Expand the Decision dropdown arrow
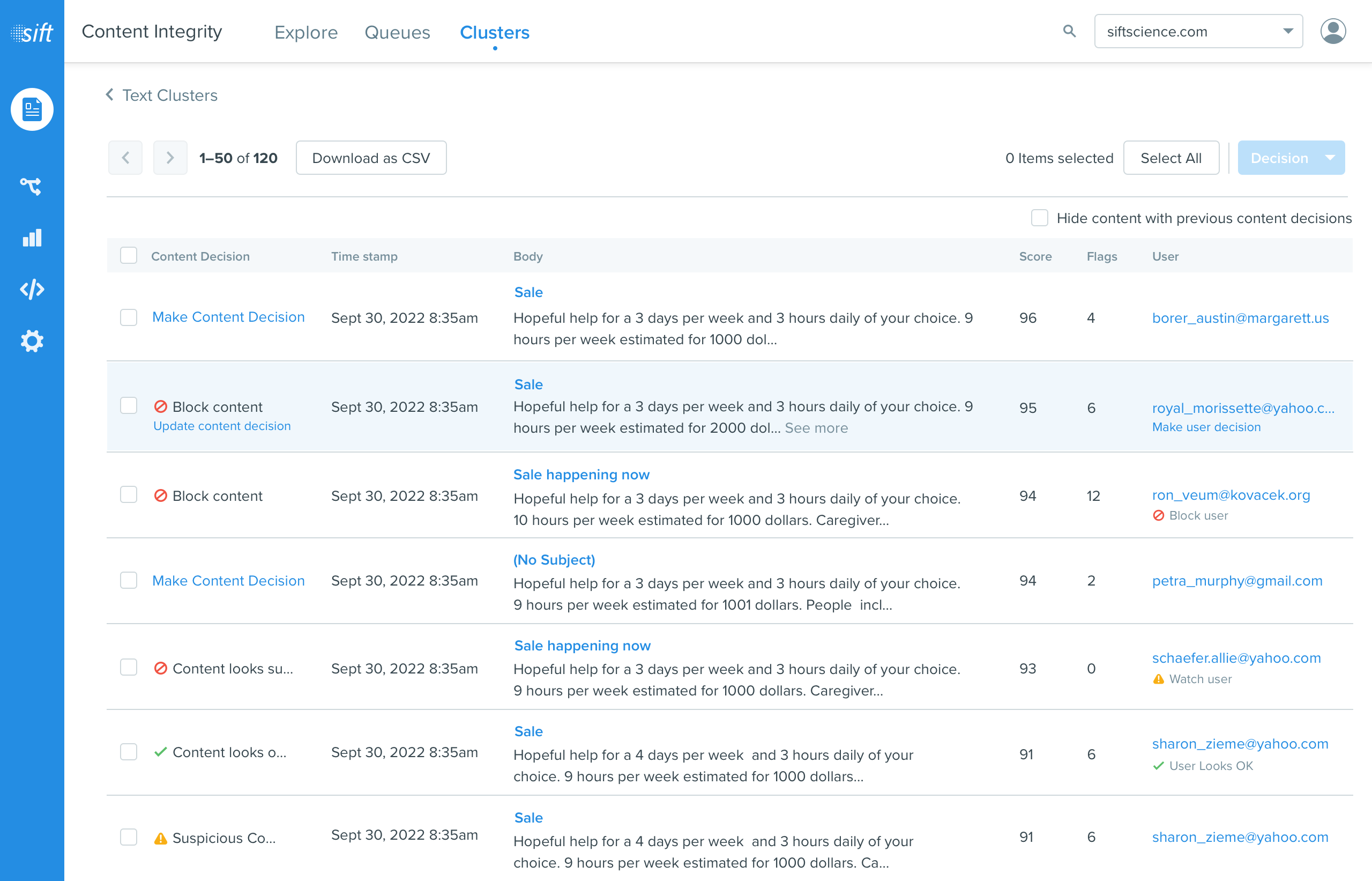The image size is (1372, 881). 1330,158
